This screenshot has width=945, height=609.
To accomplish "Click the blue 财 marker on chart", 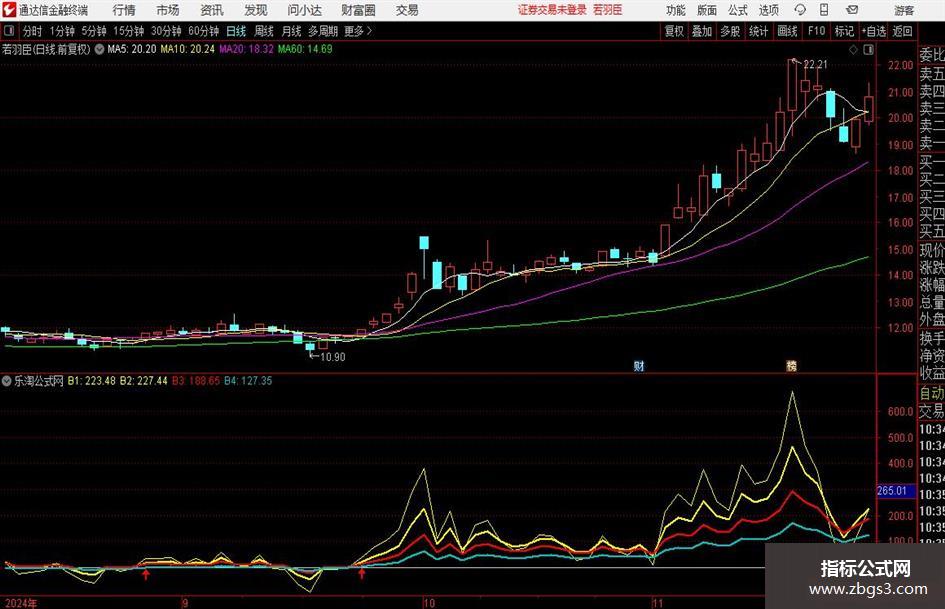I will click(639, 365).
